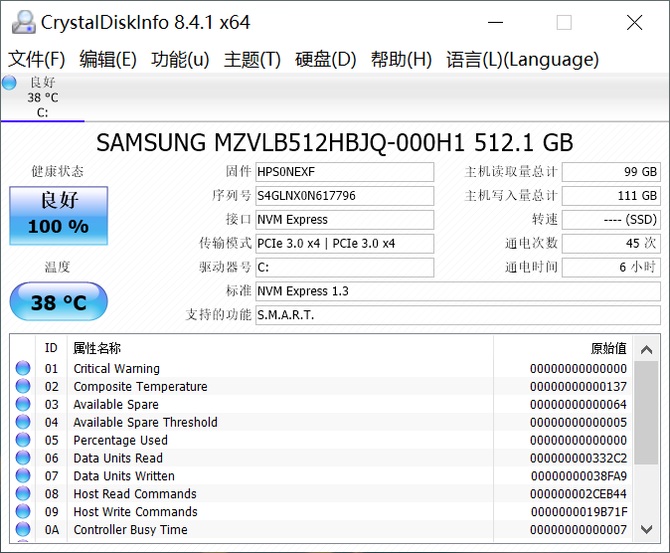Select the C: drive tab showing 38 °C
Image resolution: width=670 pixels, height=553 pixels.
click(42, 97)
